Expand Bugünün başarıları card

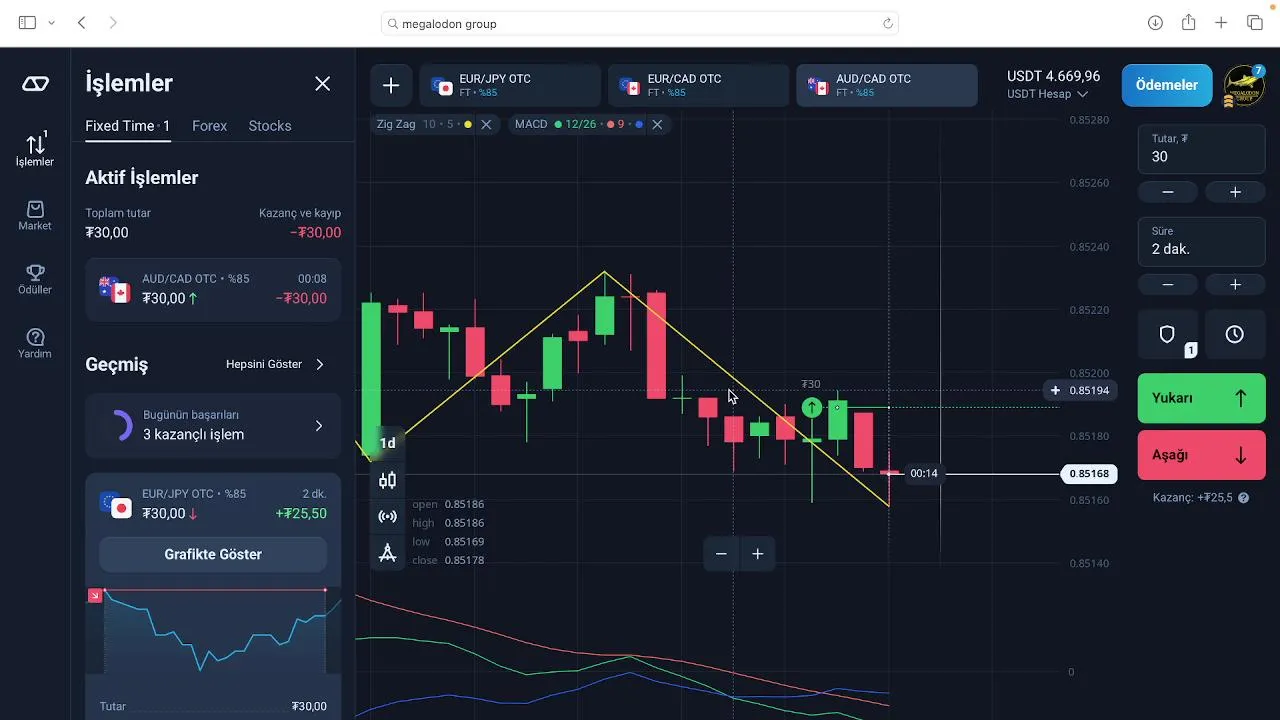213,425
